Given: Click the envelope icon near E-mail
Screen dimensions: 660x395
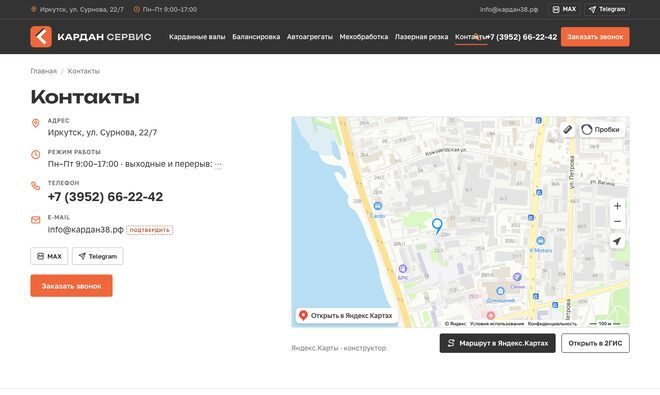Looking at the screenshot, I should pos(36,220).
